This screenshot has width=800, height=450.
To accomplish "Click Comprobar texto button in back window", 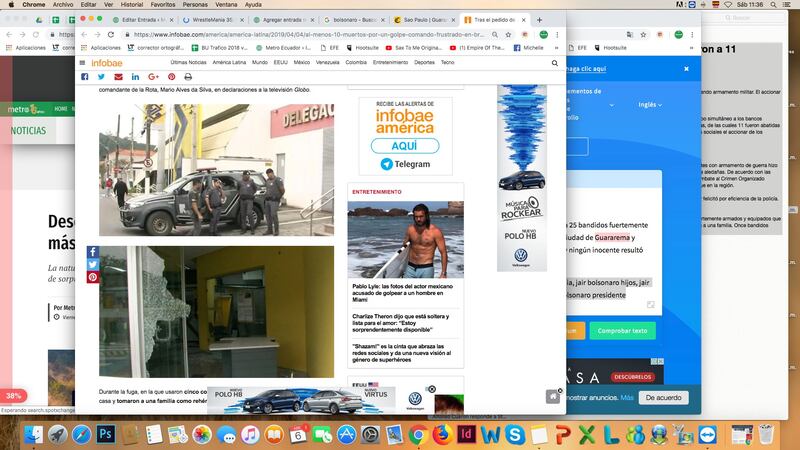I will pos(622,331).
